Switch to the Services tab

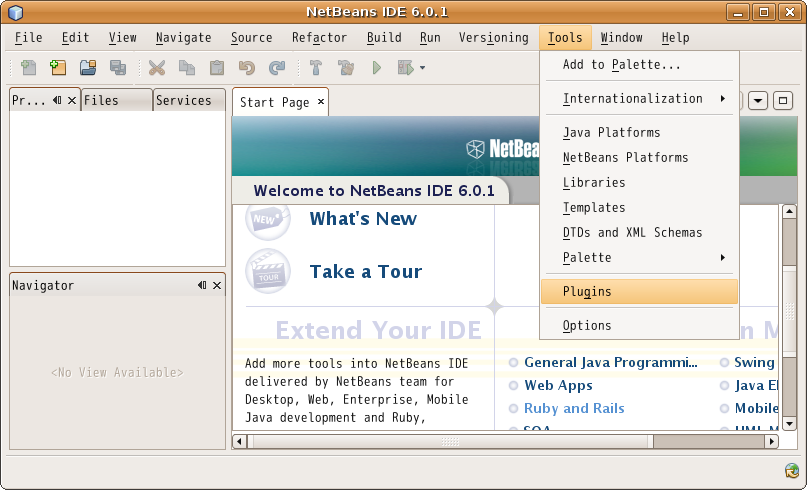pos(184,100)
